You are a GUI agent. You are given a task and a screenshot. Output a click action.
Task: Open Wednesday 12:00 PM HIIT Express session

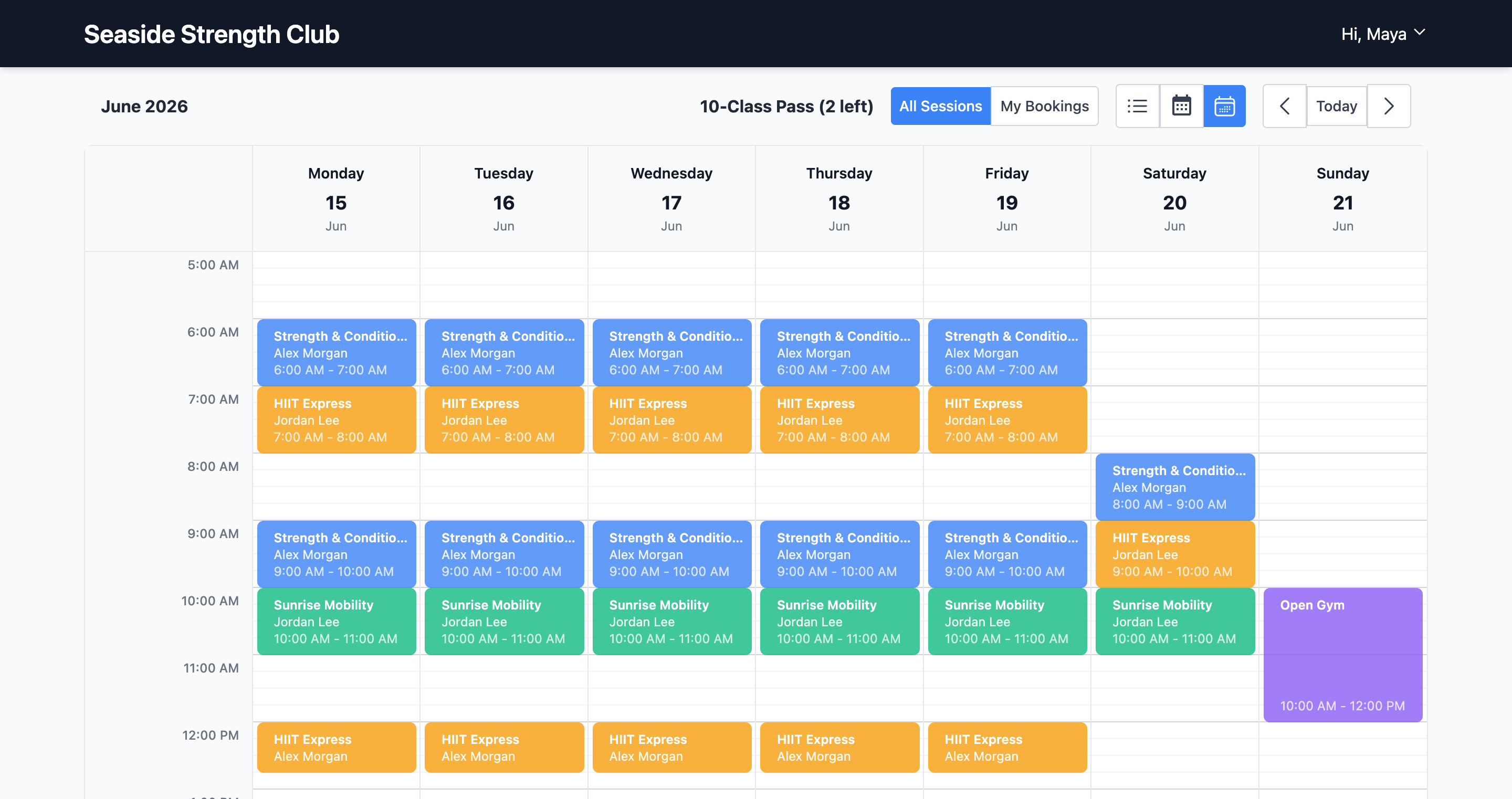pyautogui.click(x=672, y=748)
